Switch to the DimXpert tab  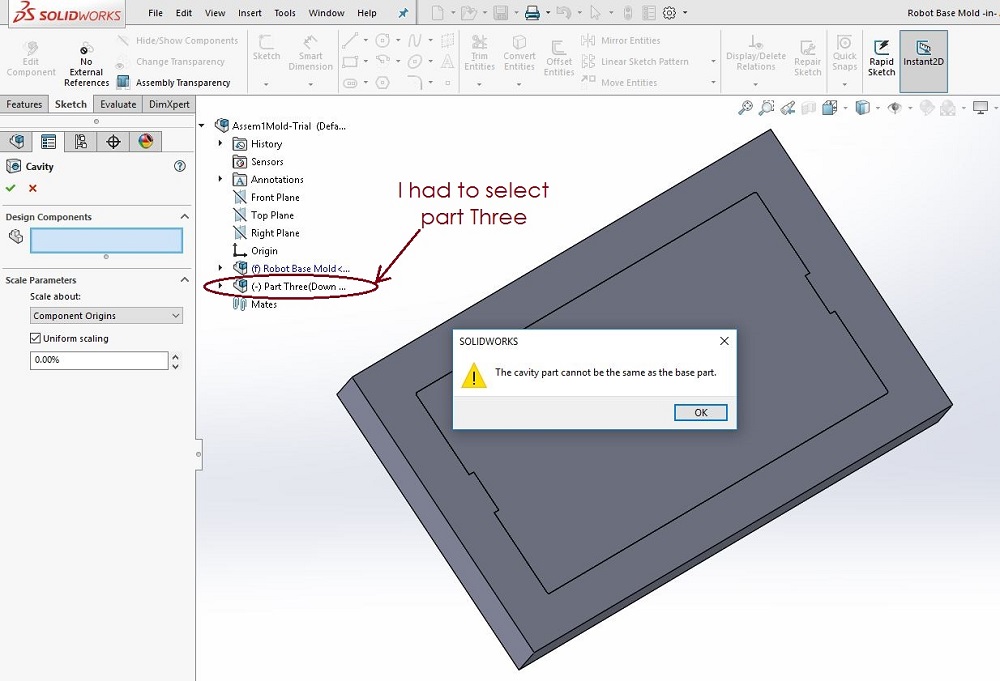pos(169,104)
